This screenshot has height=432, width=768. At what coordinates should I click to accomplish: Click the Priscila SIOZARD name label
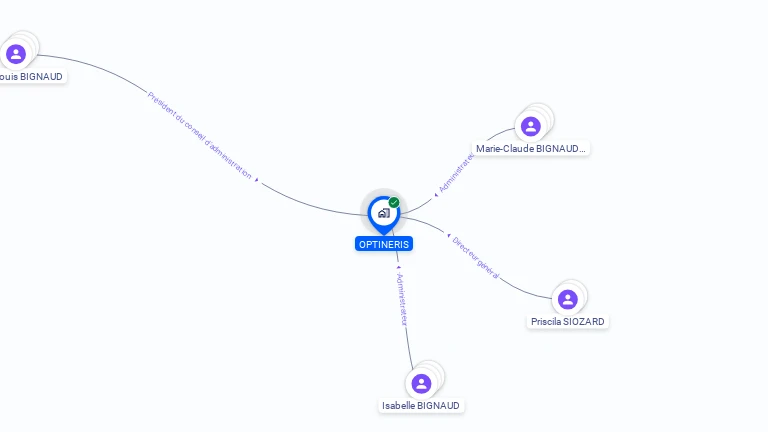(x=568, y=321)
